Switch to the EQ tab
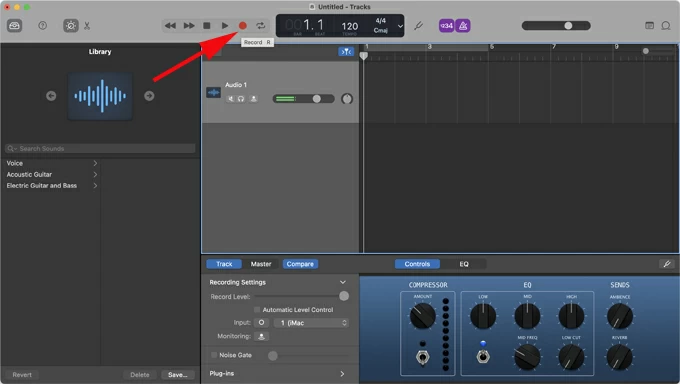The height and width of the screenshot is (384, 680). pos(464,264)
